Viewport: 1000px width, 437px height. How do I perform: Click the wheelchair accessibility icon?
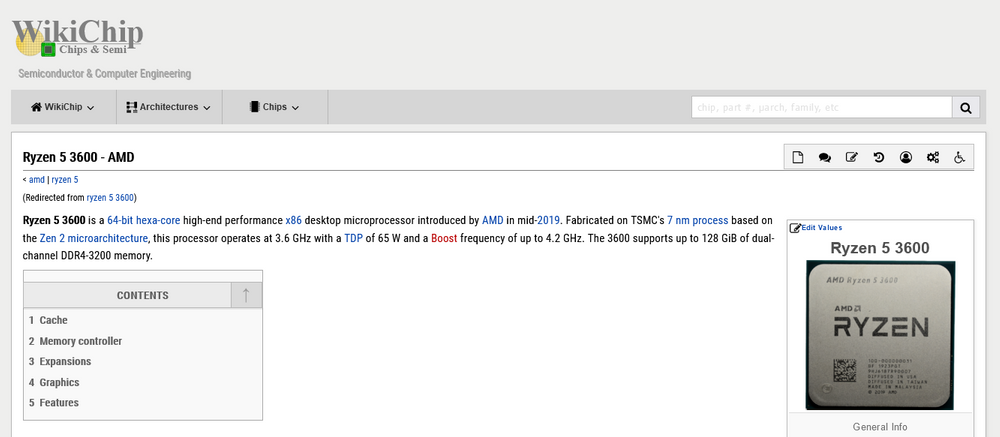coord(959,157)
